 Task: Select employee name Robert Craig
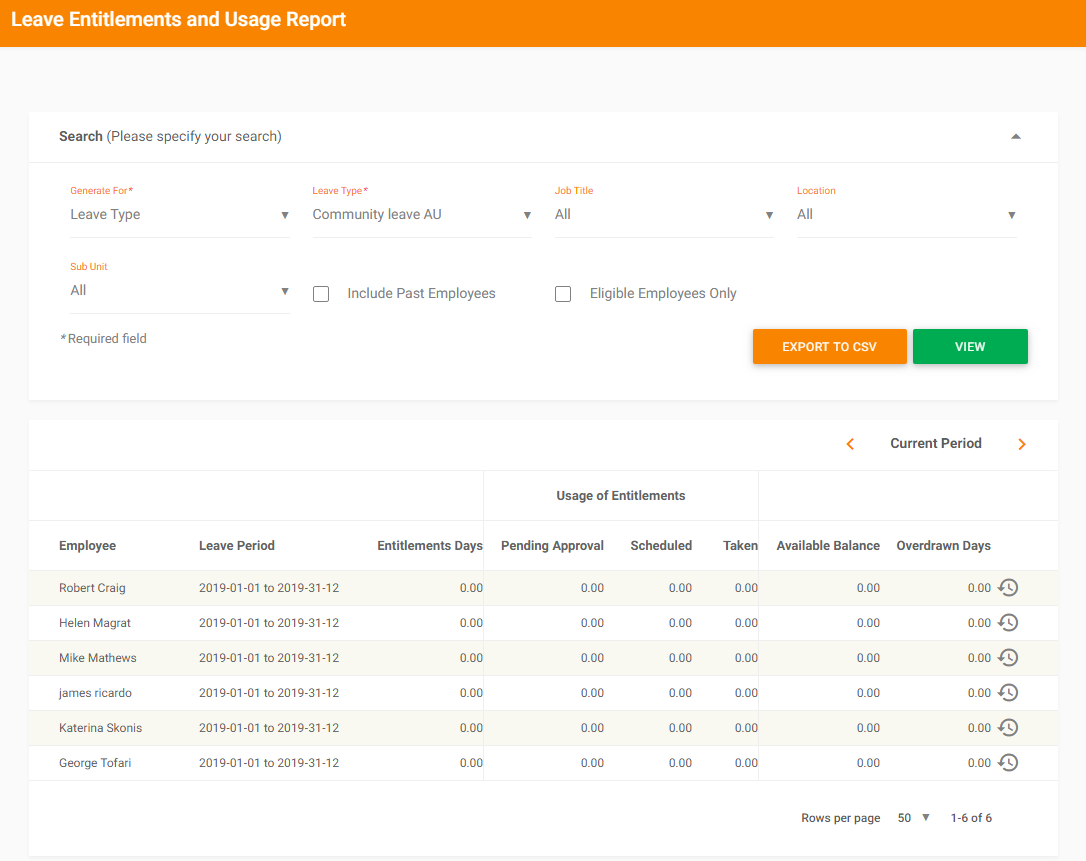(x=92, y=588)
